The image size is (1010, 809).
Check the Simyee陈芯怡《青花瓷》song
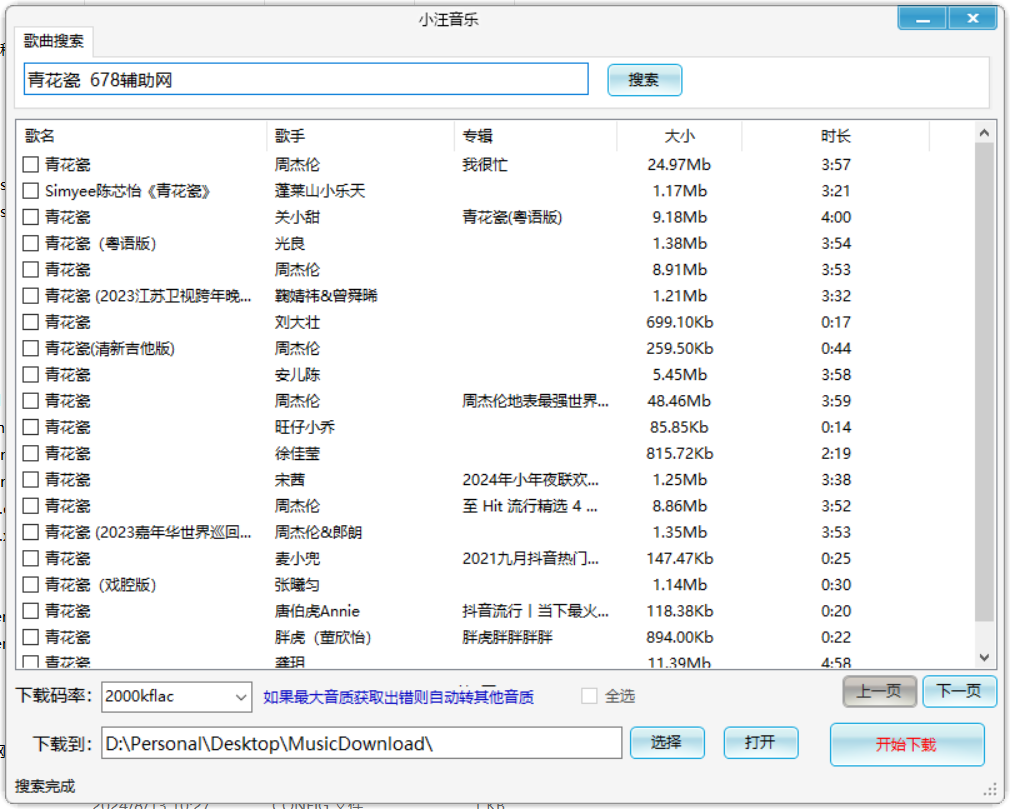coord(30,190)
